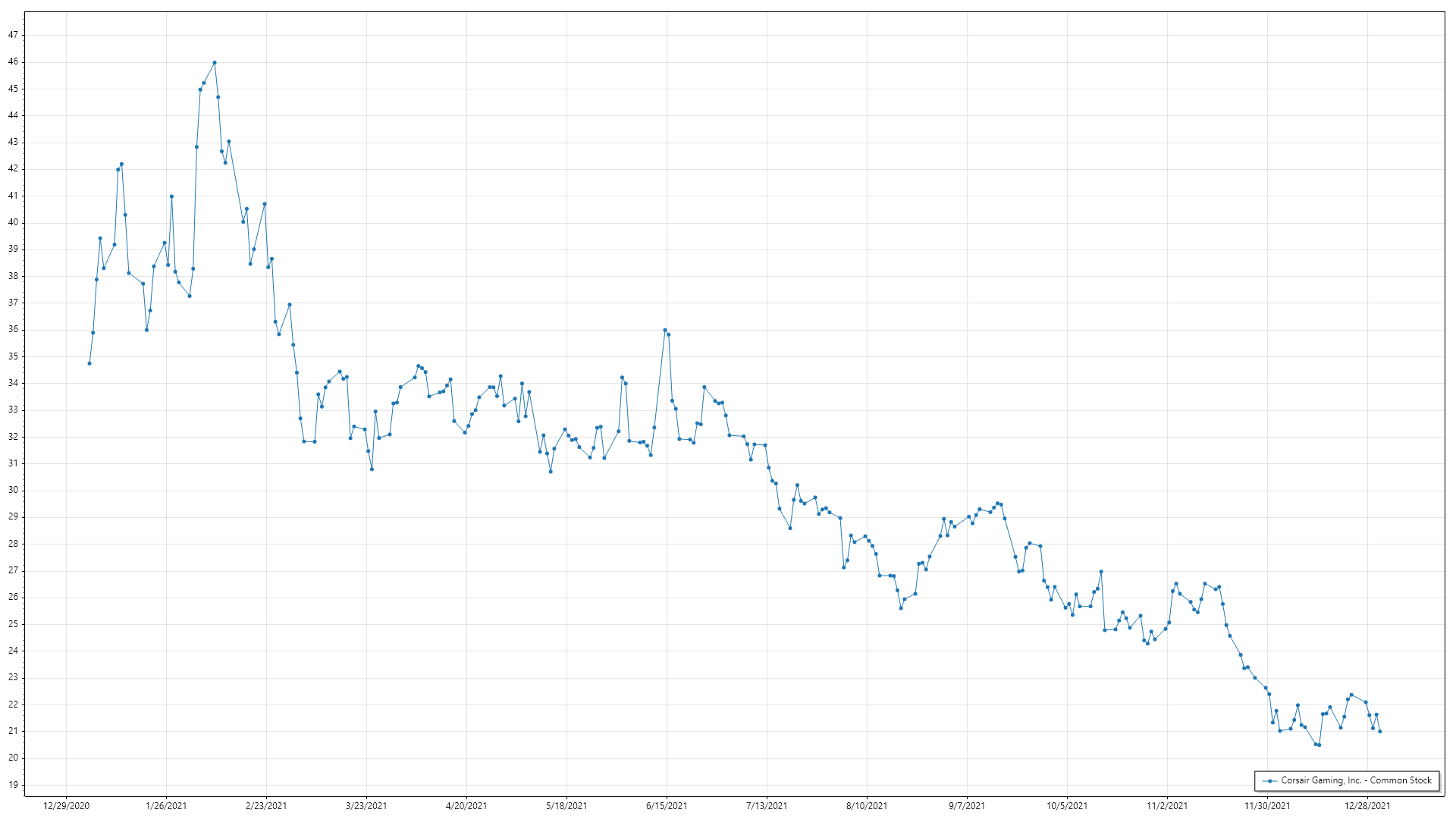
Task: Click the lowest data point near 20.5
Action: click(x=1319, y=745)
